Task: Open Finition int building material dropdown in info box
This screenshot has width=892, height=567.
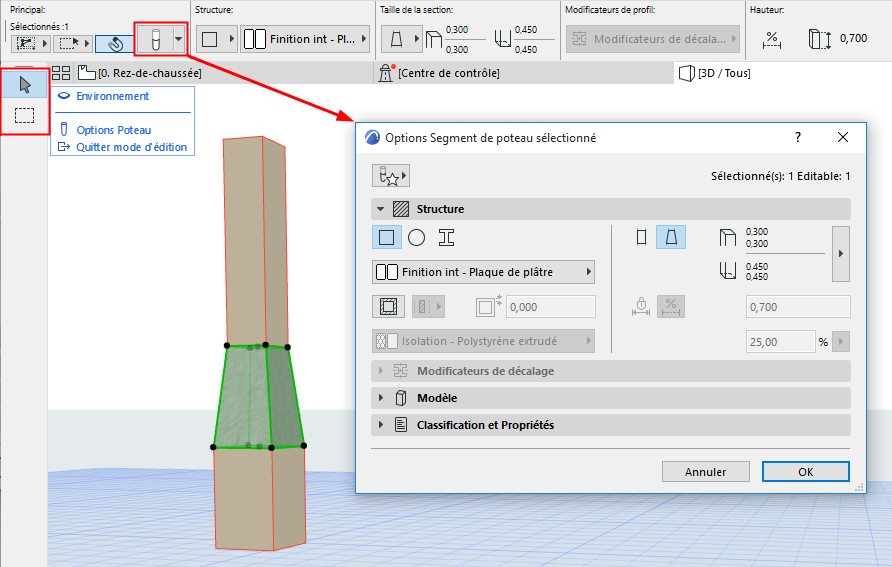Action: click(x=305, y=39)
